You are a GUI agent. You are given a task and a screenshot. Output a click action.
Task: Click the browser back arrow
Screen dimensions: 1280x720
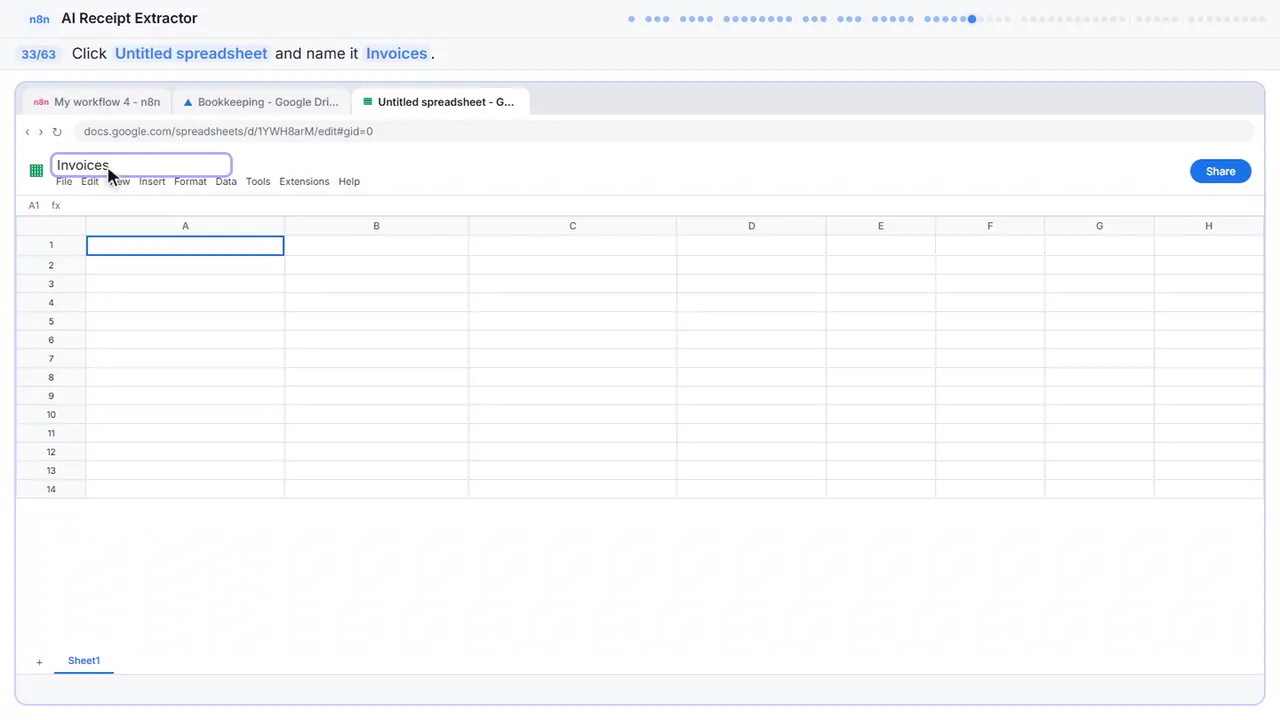[27, 132]
